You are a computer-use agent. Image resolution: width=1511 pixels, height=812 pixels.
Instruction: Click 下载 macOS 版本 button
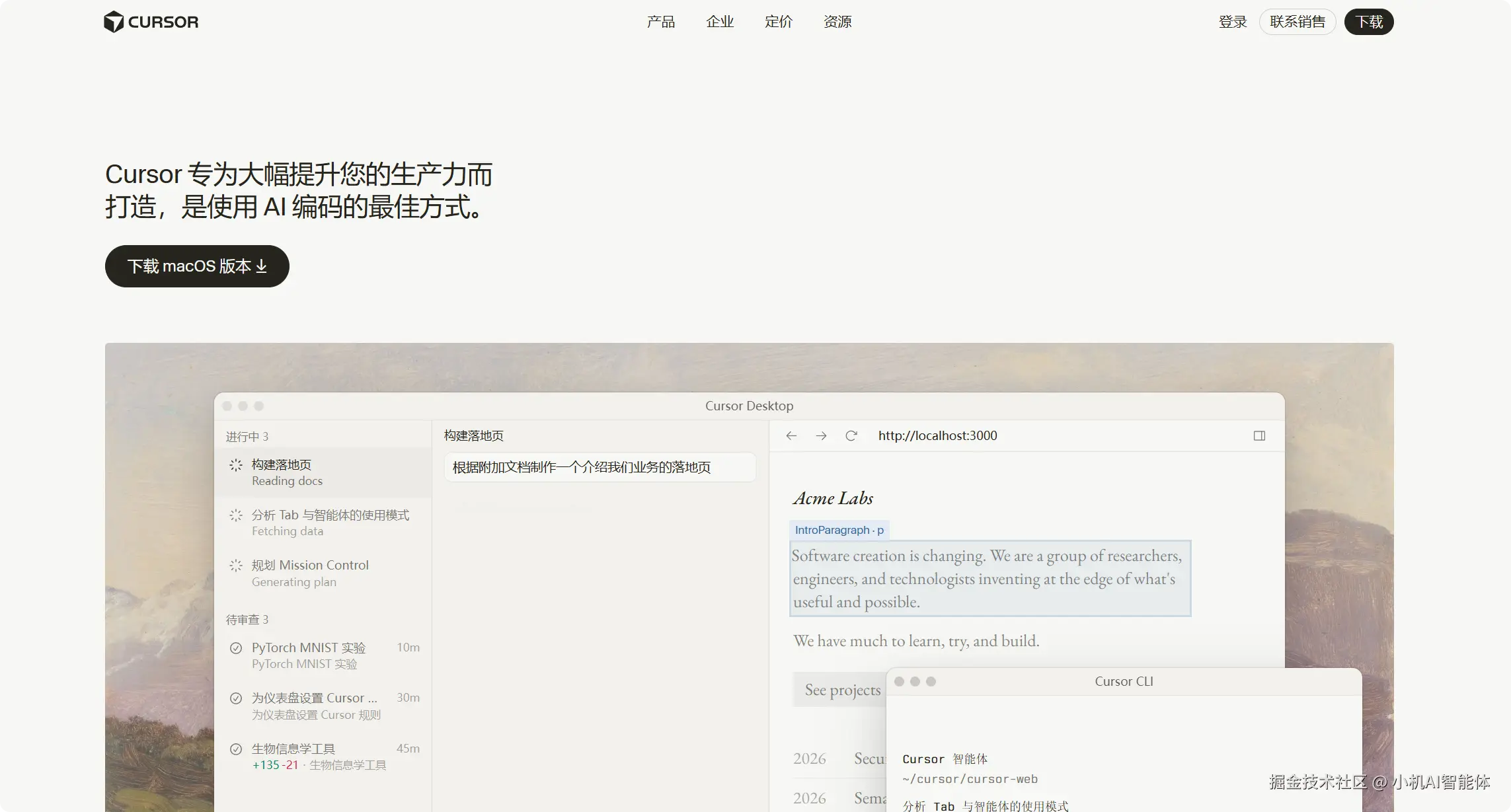tap(197, 266)
